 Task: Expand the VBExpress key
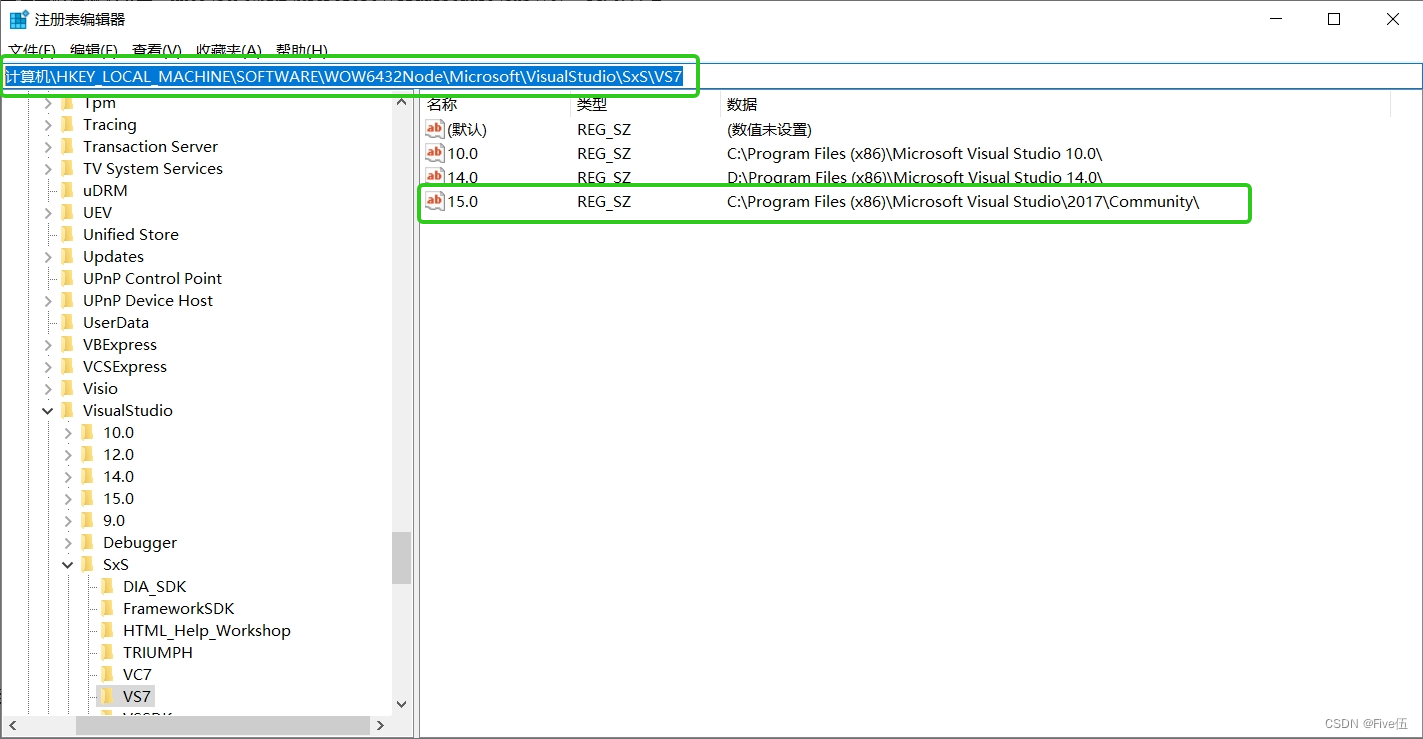click(x=48, y=345)
